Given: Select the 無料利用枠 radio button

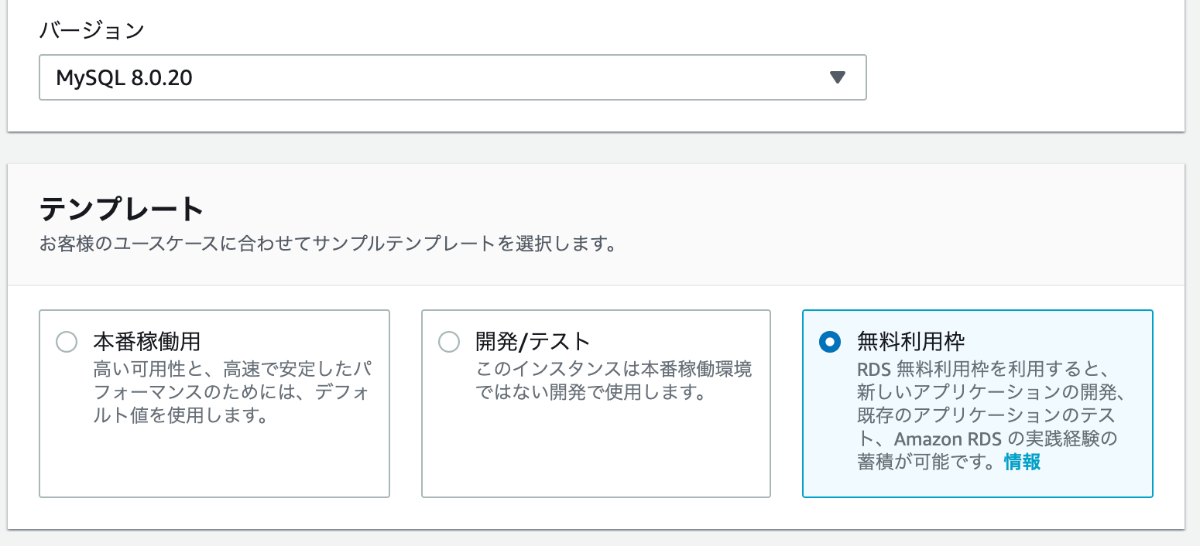Looking at the screenshot, I should 829,342.
